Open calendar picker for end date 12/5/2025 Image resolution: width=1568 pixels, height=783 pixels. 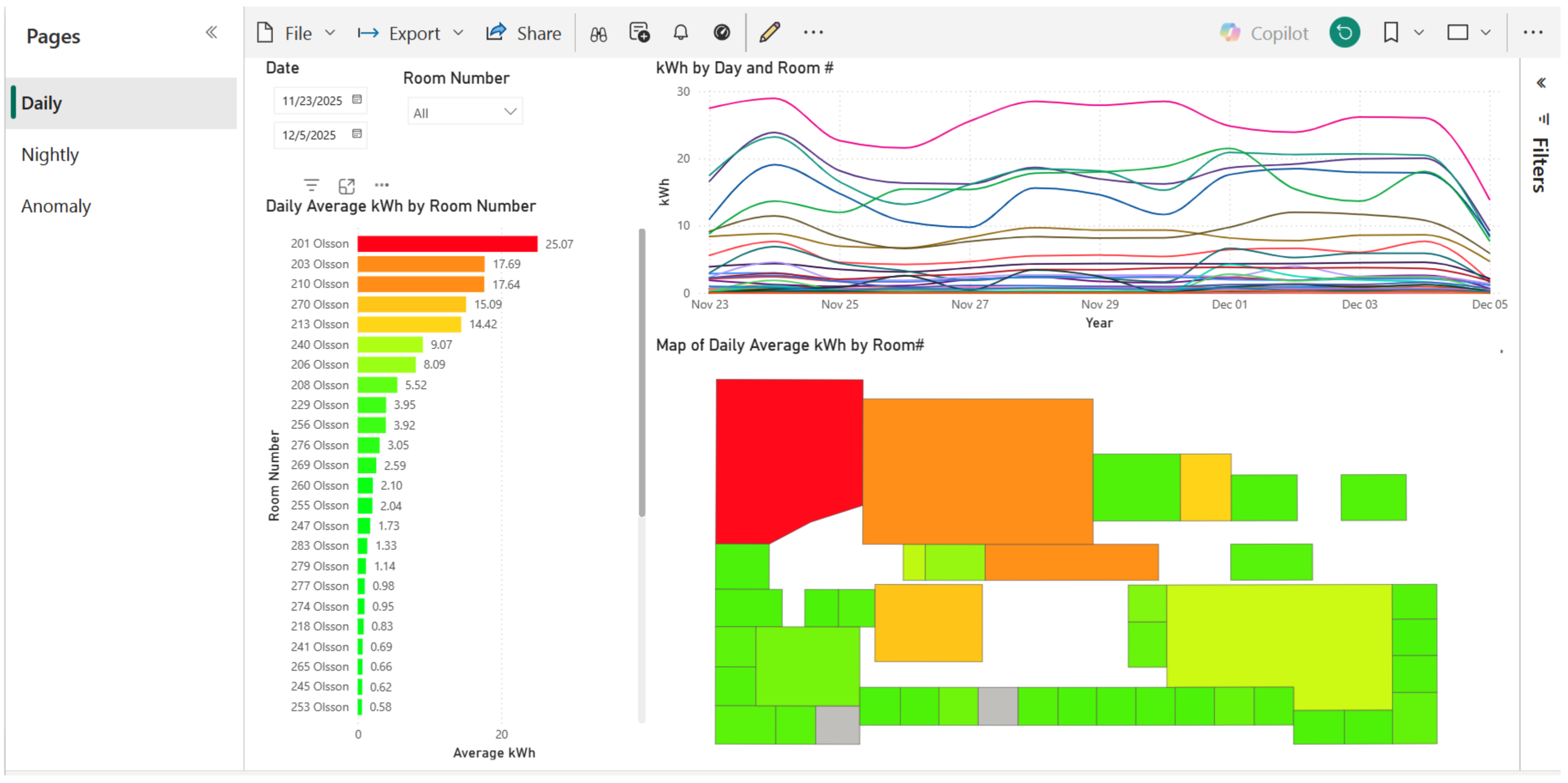tap(357, 134)
